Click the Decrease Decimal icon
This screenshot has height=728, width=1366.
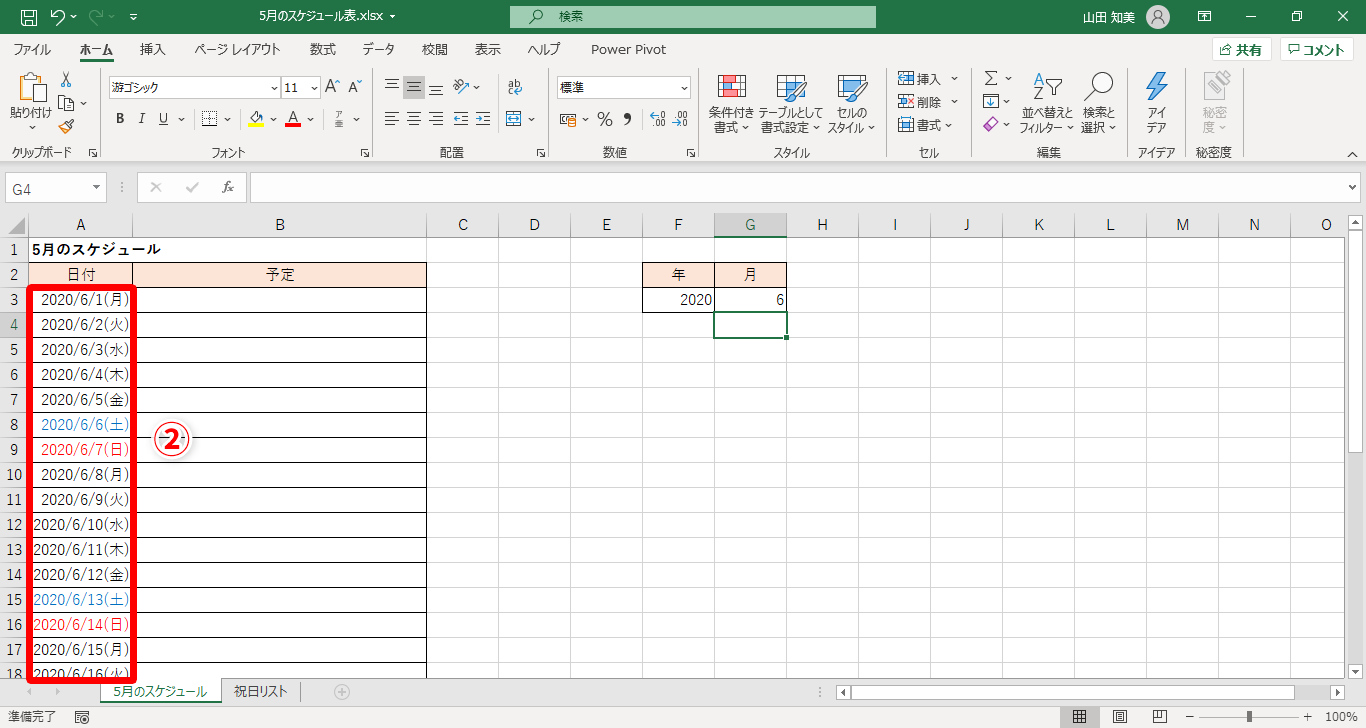click(682, 119)
